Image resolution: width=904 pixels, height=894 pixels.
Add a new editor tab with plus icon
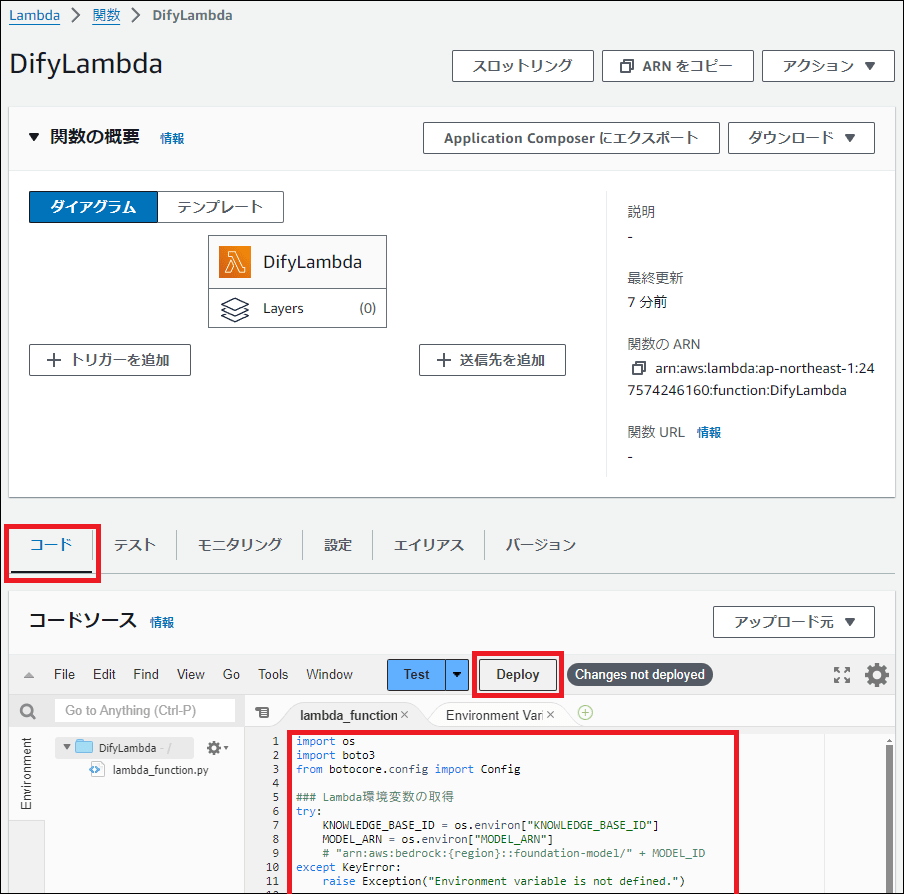(x=585, y=713)
